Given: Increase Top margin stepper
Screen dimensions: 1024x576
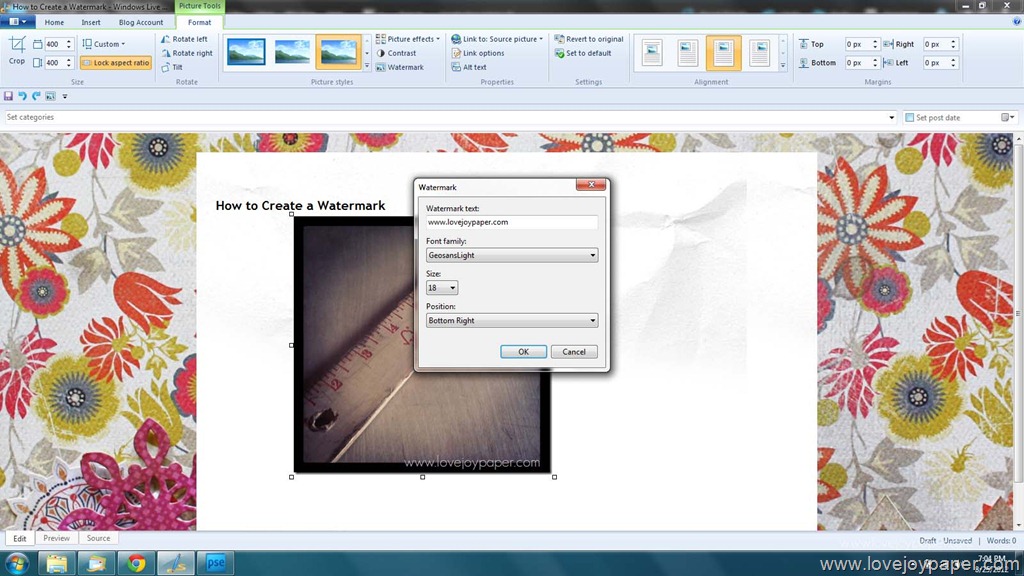Looking at the screenshot, I should coord(875,42).
